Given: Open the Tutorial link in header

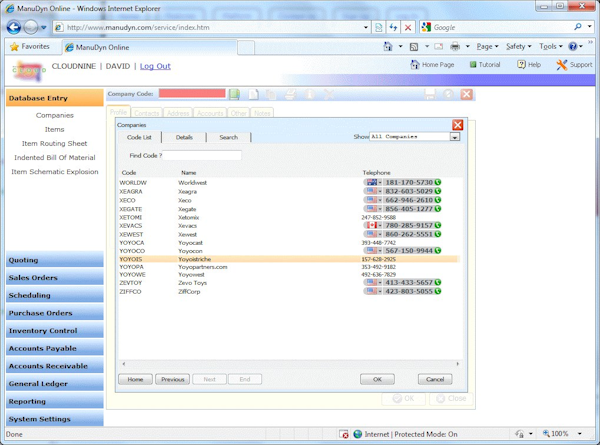Looking at the screenshot, I should (485, 65).
